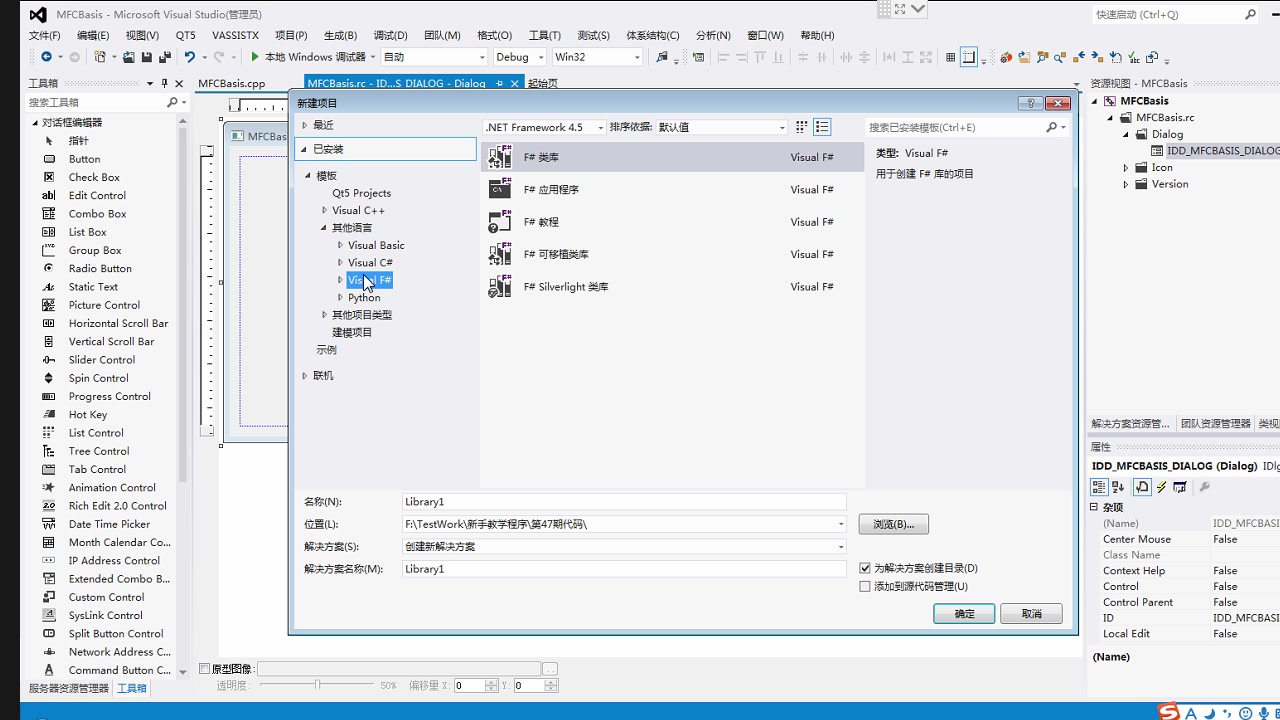
Task: Open the 解决方案 创建新解决方案 dropdown
Action: [840, 546]
